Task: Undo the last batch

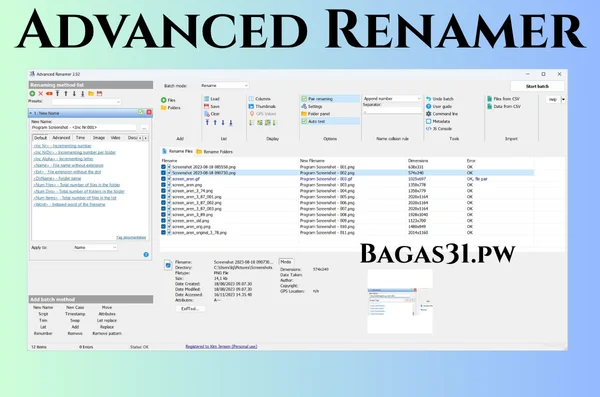Action: click(x=440, y=99)
